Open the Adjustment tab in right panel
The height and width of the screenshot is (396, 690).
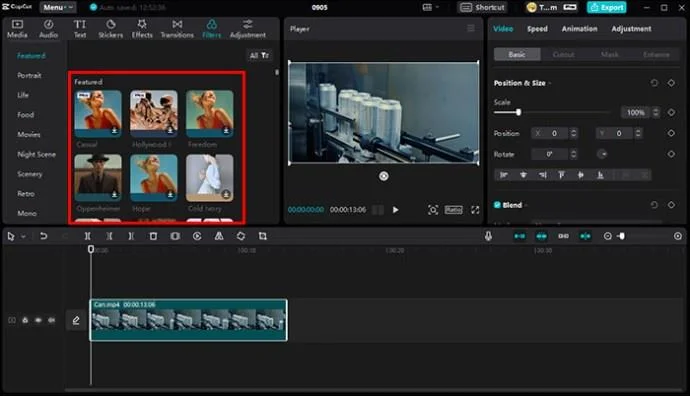[631, 29]
